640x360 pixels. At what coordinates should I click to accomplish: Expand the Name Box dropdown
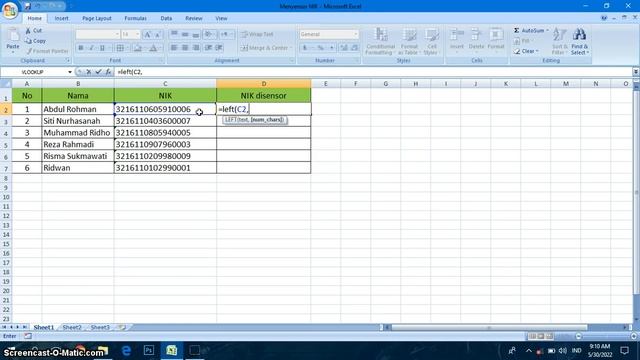click(x=70, y=72)
